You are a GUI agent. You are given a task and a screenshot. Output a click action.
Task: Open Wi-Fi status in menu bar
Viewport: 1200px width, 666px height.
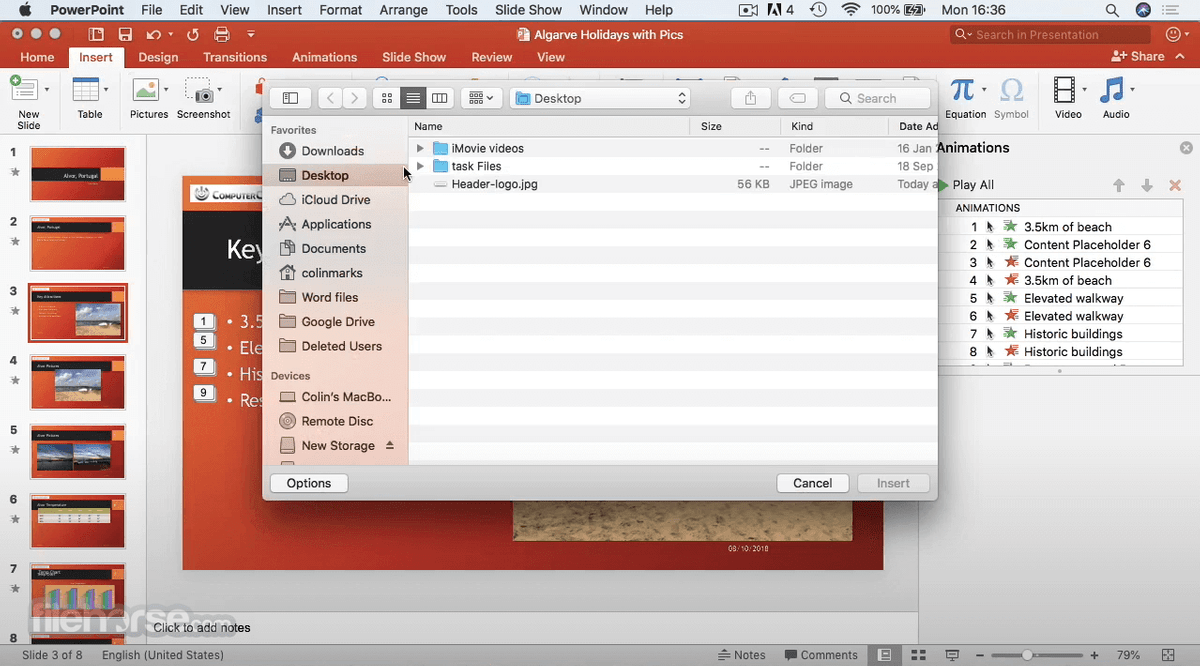point(851,10)
